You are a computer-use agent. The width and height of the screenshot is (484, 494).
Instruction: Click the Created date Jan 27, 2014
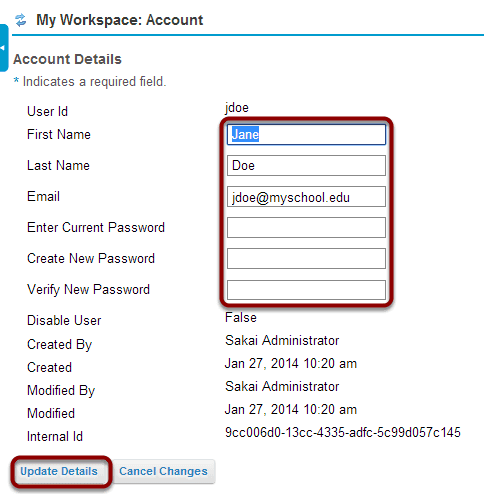(291, 363)
